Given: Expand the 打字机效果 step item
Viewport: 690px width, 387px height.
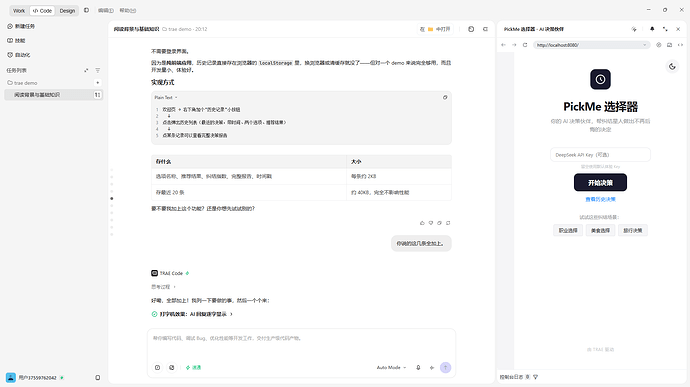Looking at the screenshot, I should pyautogui.click(x=192, y=314).
